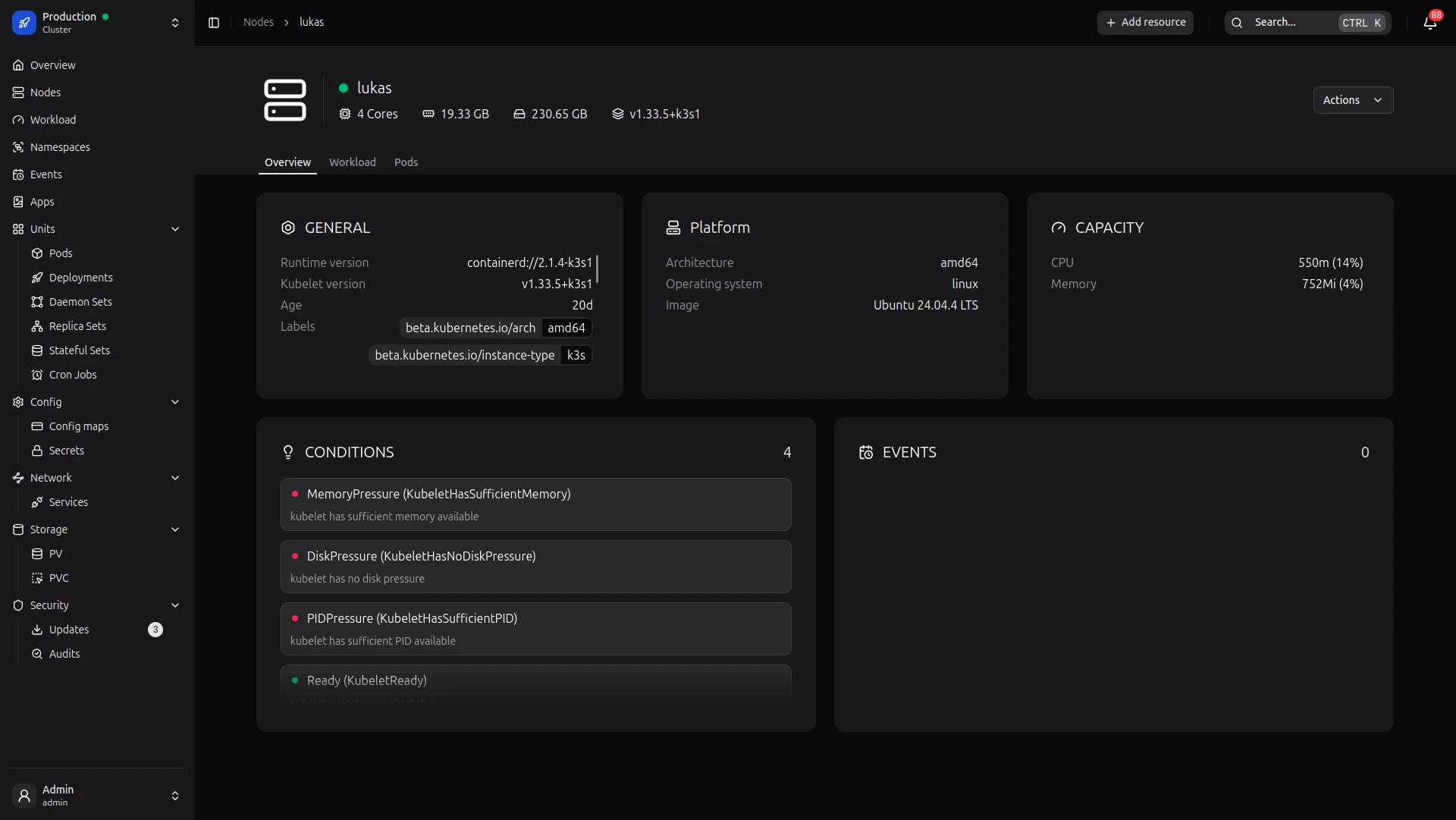Click the Deployments rocket icon in sidebar

tap(37, 278)
